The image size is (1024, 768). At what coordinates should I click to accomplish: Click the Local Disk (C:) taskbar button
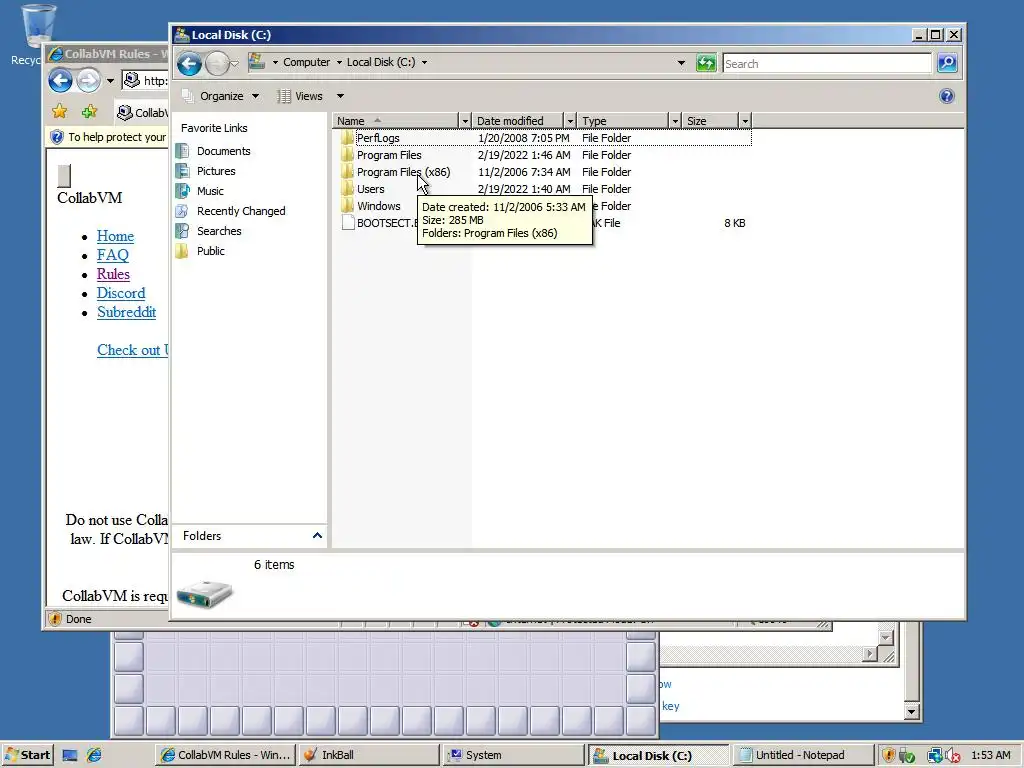click(x=658, y=755)
